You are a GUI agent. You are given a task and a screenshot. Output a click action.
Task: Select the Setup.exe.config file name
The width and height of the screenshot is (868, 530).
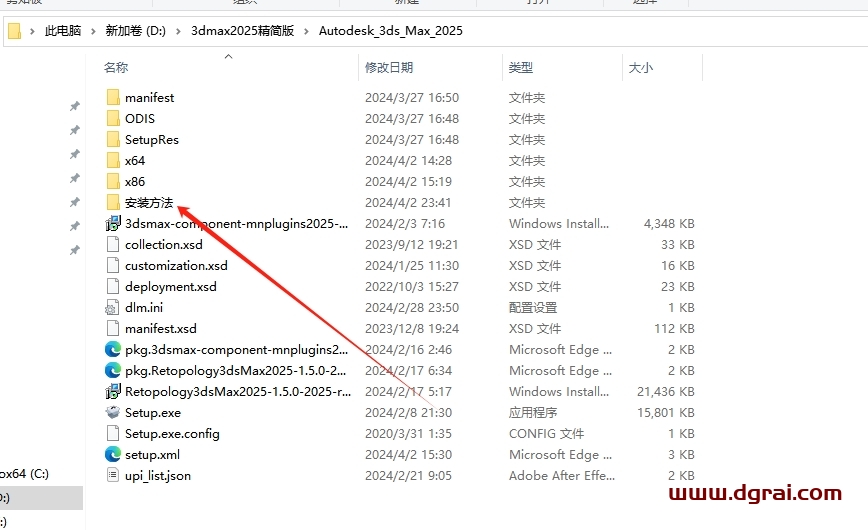[172, 434]
